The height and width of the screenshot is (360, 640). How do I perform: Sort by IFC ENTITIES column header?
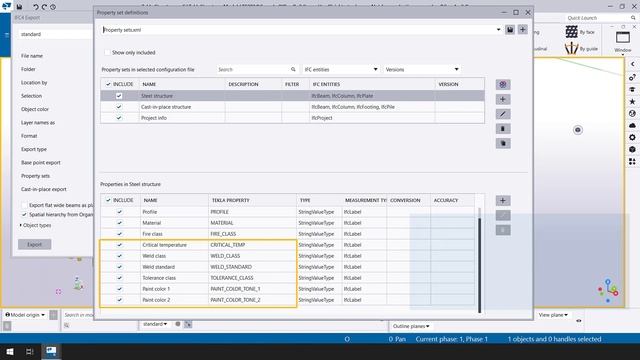tap(372, 84)
